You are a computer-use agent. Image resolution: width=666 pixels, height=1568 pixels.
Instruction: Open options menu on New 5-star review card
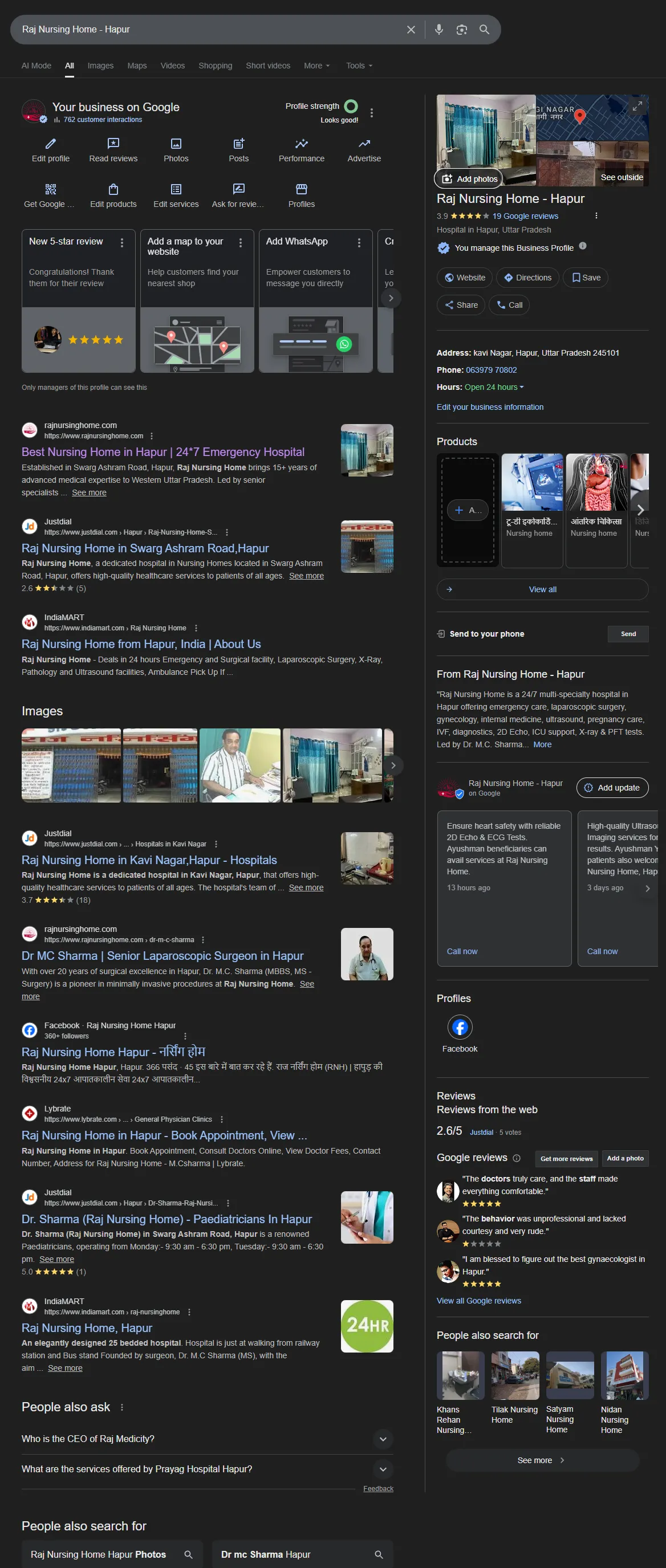pyautogui.click(x=123, y=243)
